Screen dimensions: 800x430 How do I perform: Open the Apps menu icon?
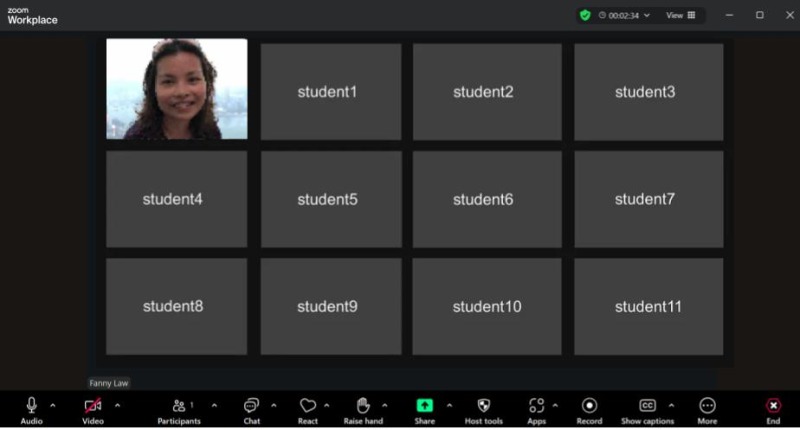(537, 406)
